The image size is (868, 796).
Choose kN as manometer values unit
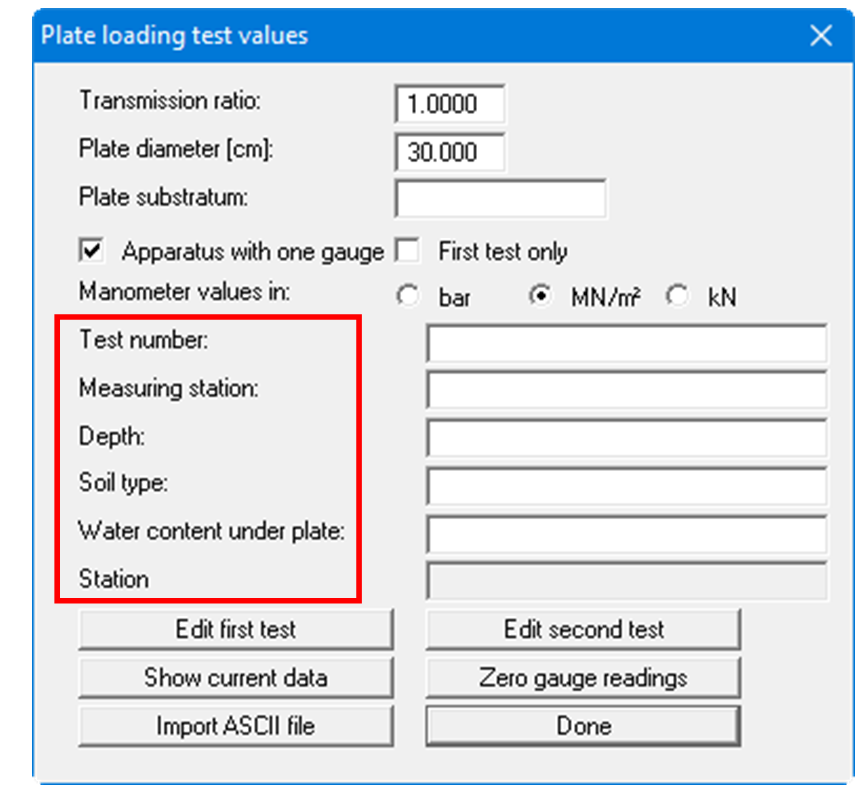pyautogui.click(x=680, y=298)
